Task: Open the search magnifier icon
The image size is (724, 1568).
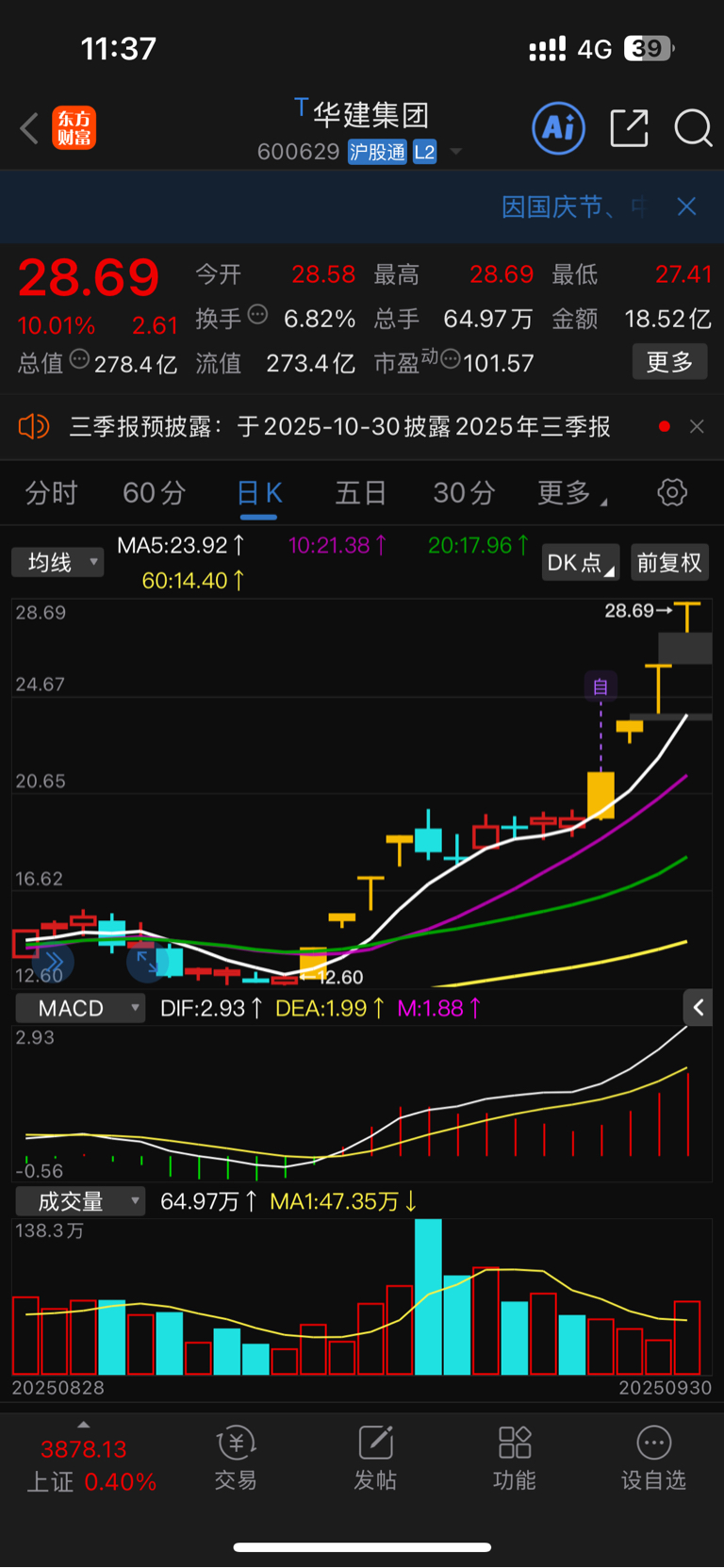Action: (x=693, y=128)
